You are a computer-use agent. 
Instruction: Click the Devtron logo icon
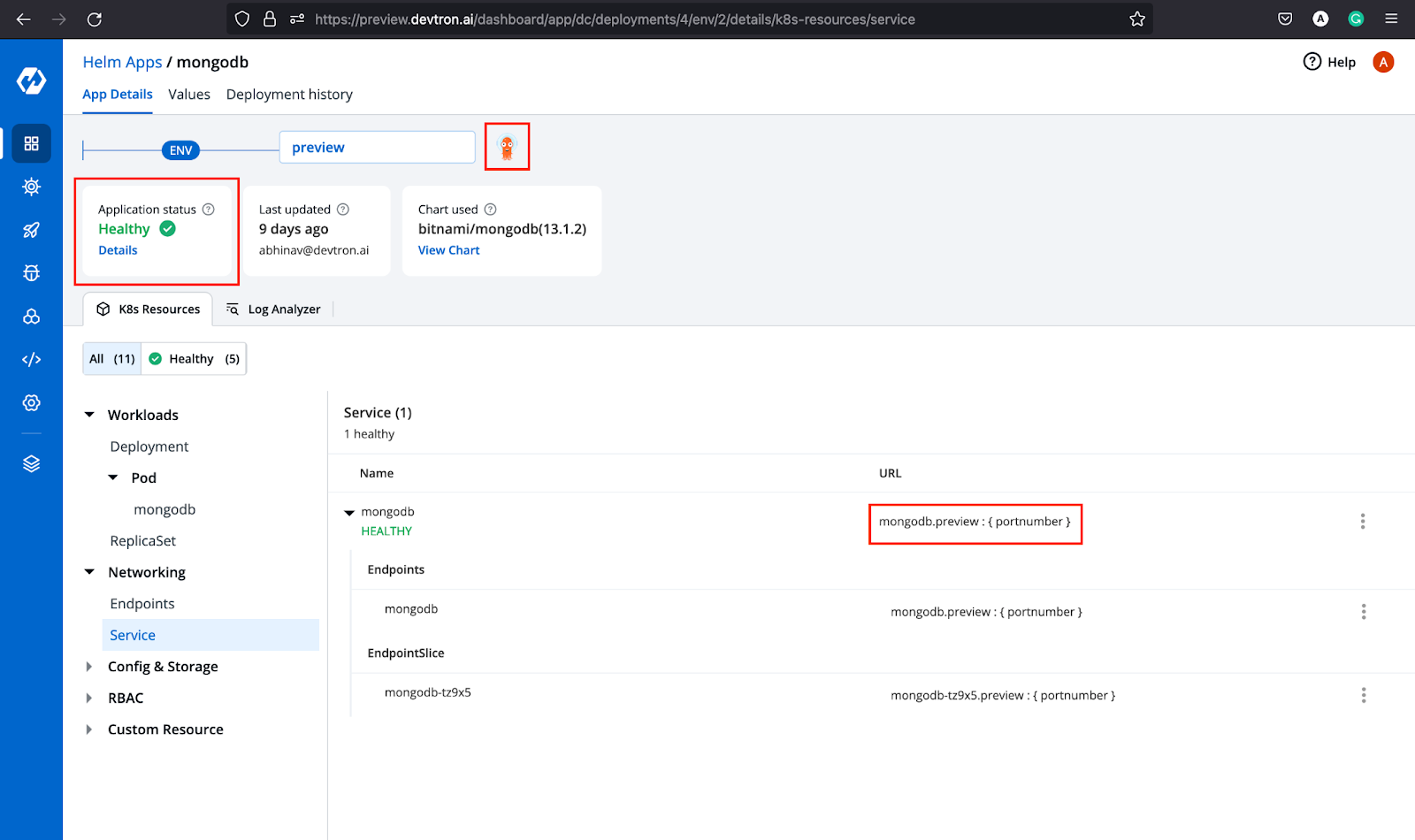[31, 80]
